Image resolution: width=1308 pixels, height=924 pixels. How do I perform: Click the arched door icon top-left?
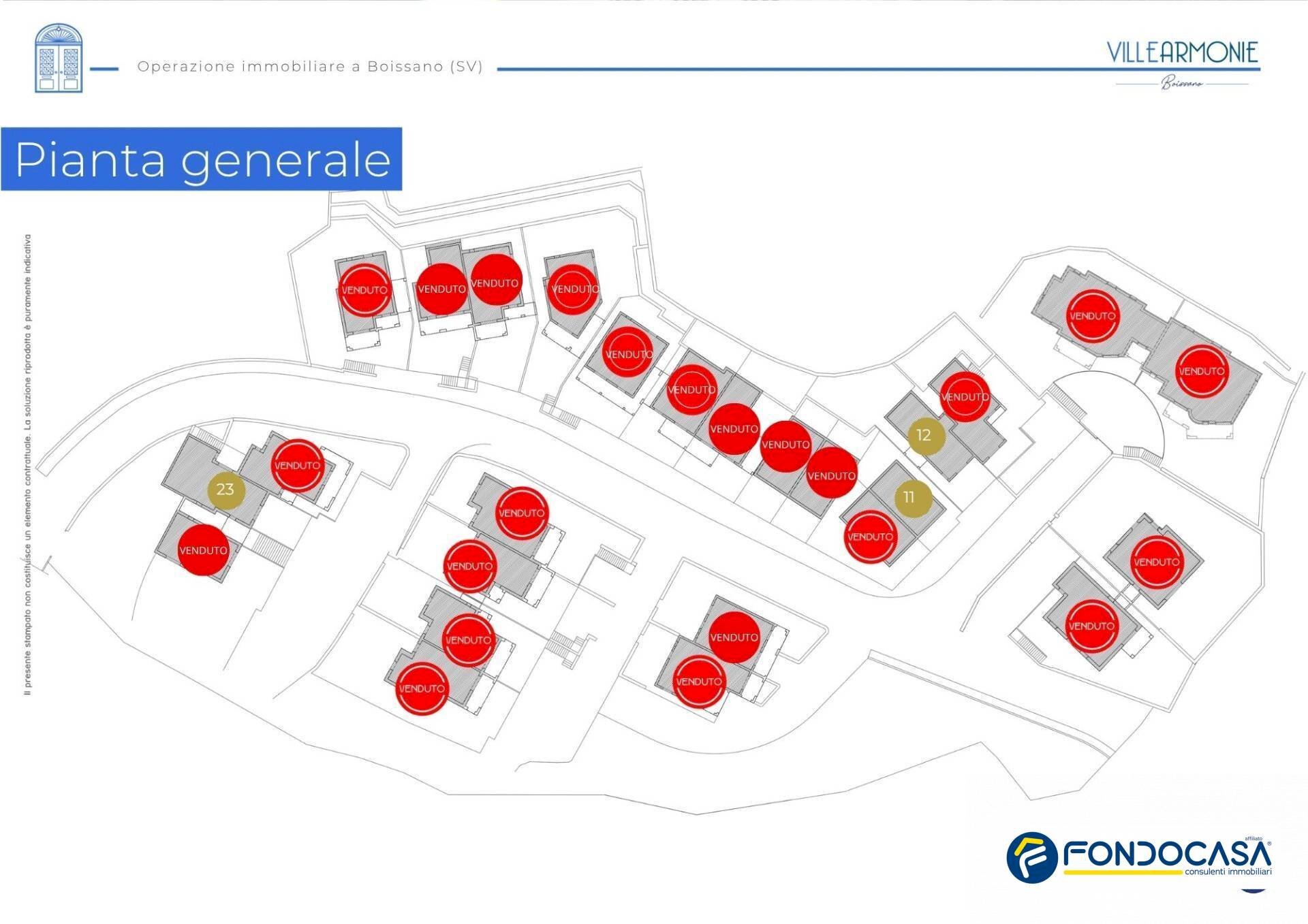click(x=59, y=58)
